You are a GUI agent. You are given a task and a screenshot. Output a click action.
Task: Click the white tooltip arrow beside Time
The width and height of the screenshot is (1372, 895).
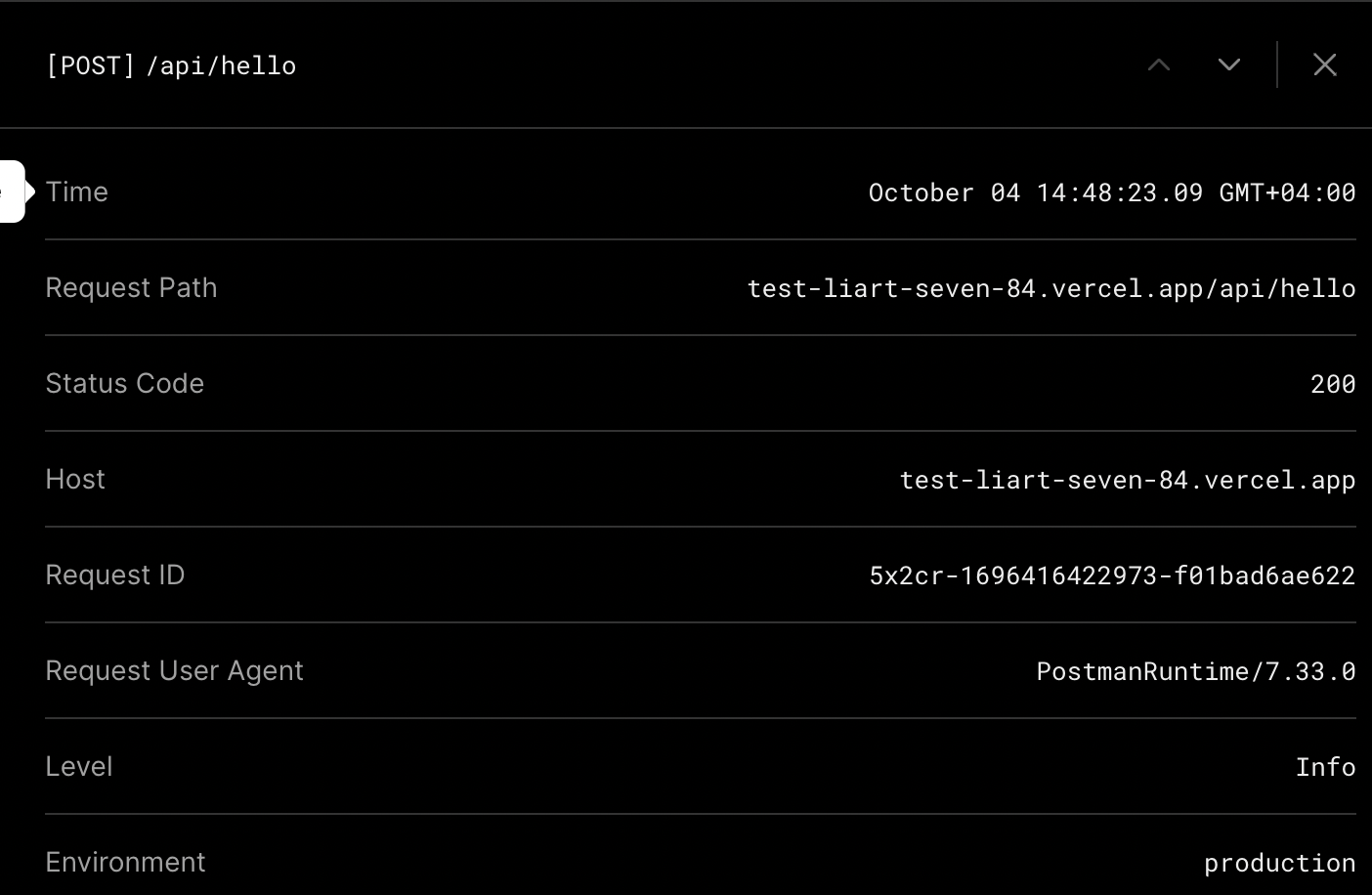[x=20, y=192]
